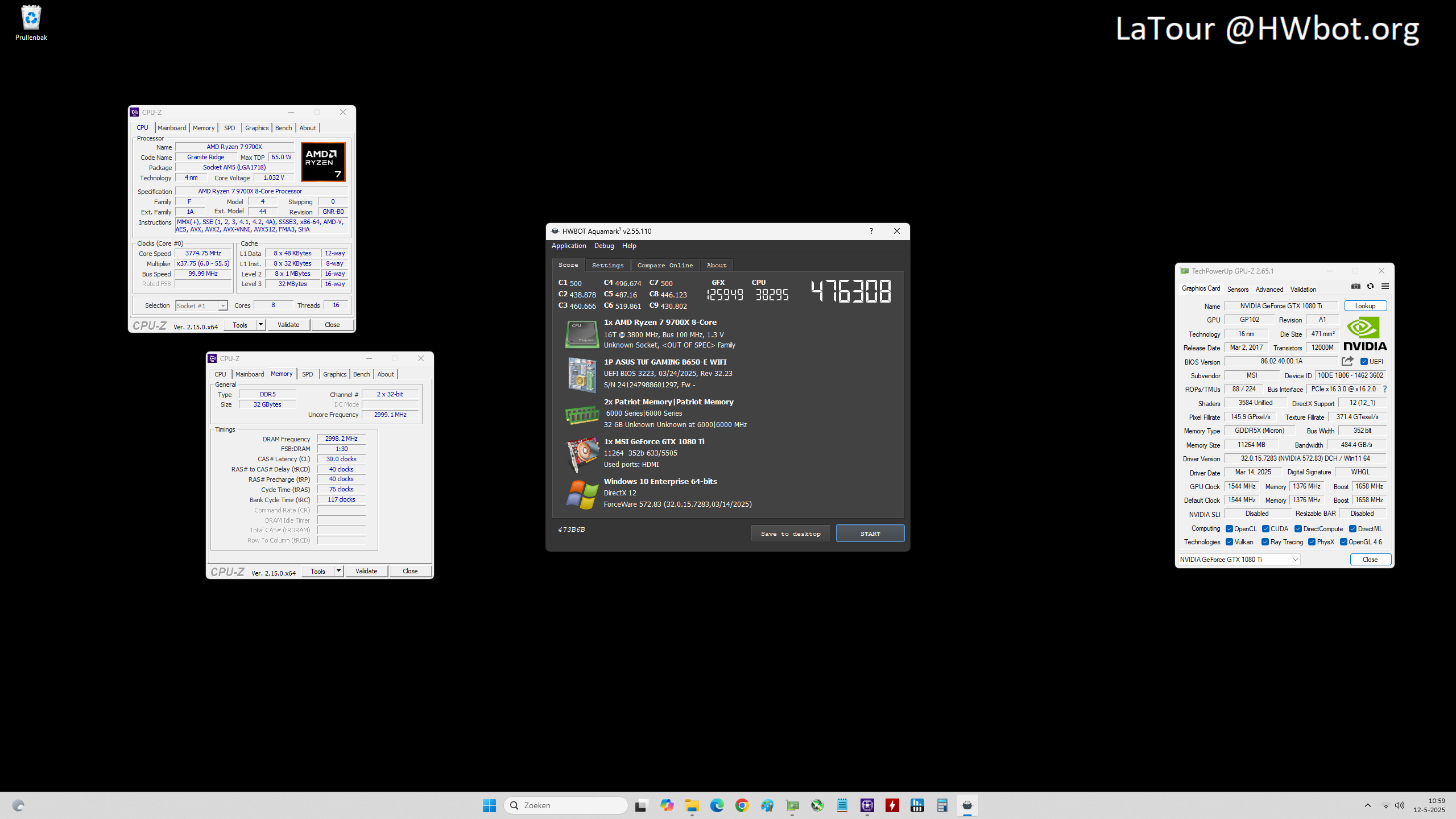The image size is (1456, 819).
Task: Open Microsoft Edge from the taskbar
Action: (717, 805)
